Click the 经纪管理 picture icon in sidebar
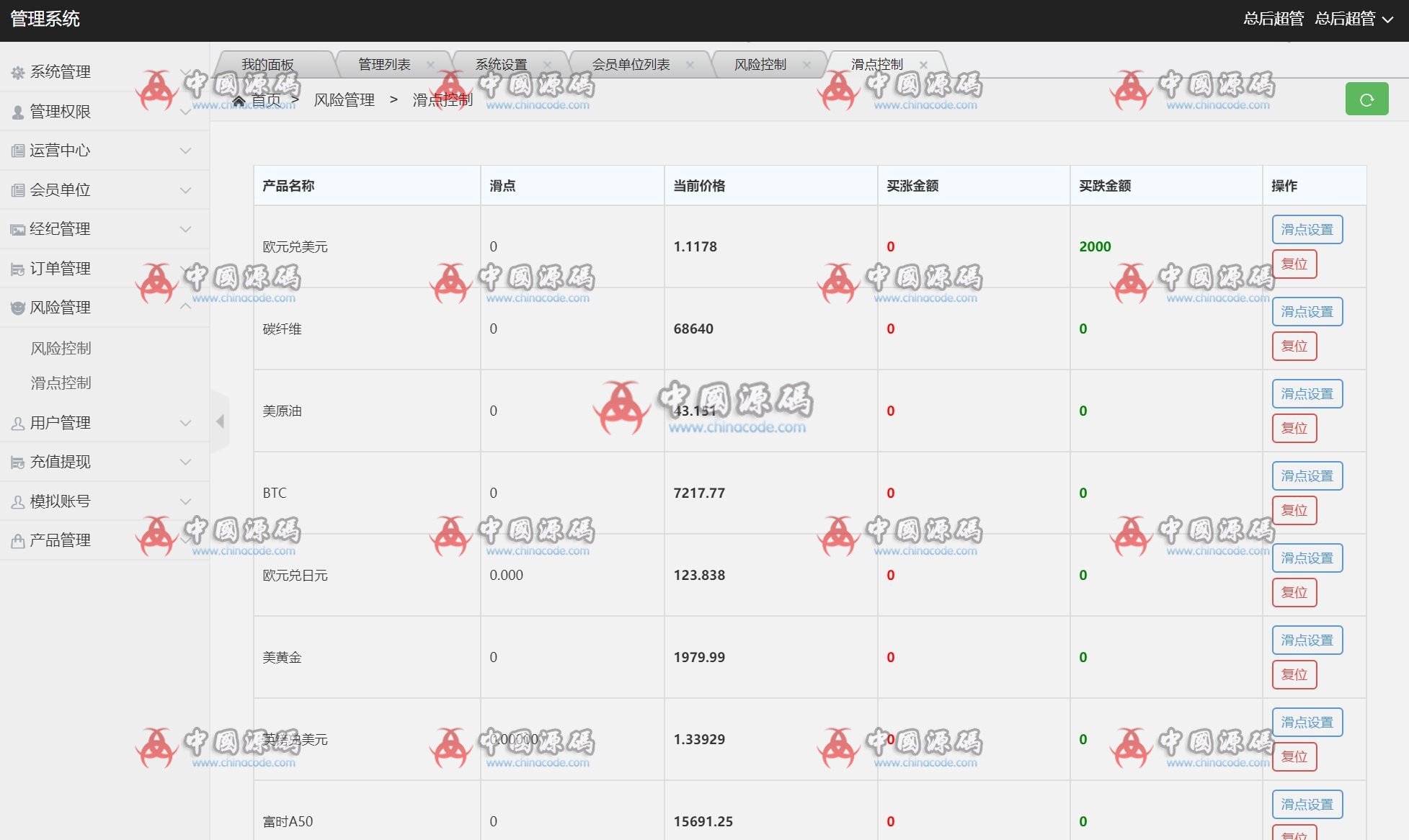The height and width of the screenshot is (840, 1409). pos(16,228)
